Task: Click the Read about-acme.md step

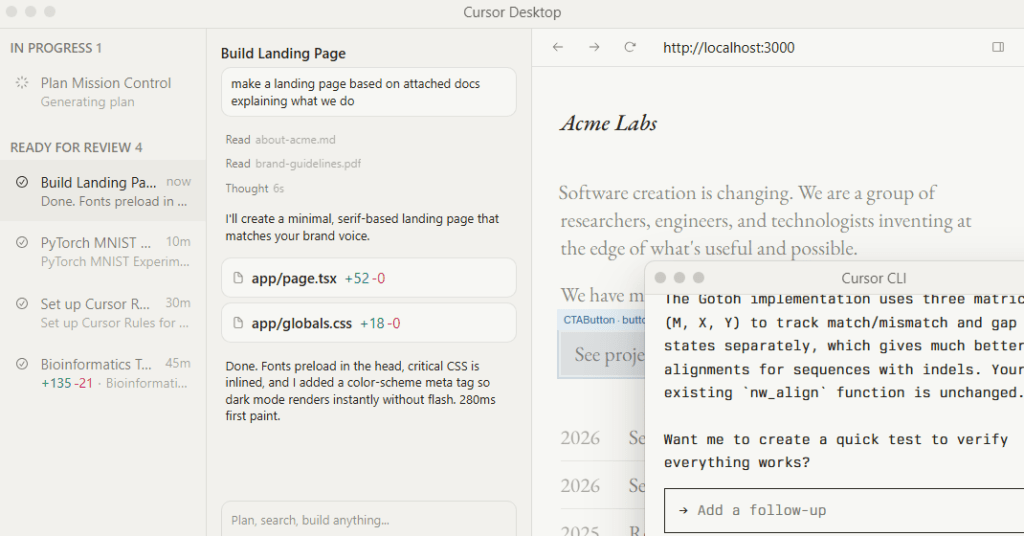Action: [280, 140]
